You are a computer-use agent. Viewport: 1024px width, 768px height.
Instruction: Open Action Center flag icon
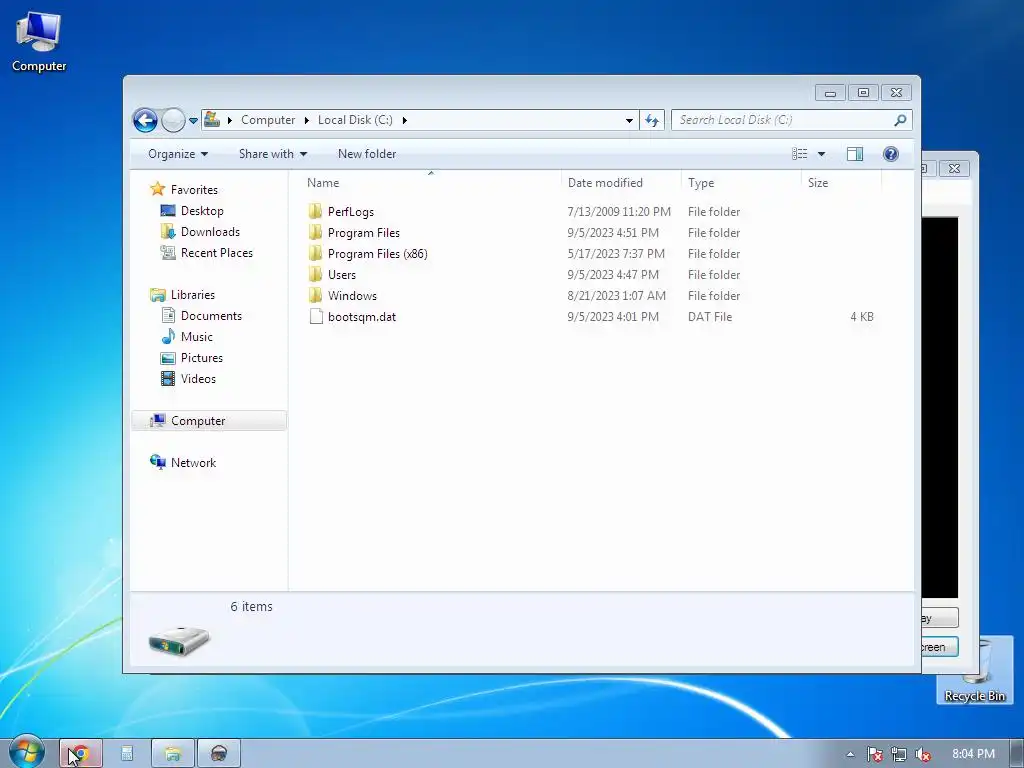[x=874, y=754]
